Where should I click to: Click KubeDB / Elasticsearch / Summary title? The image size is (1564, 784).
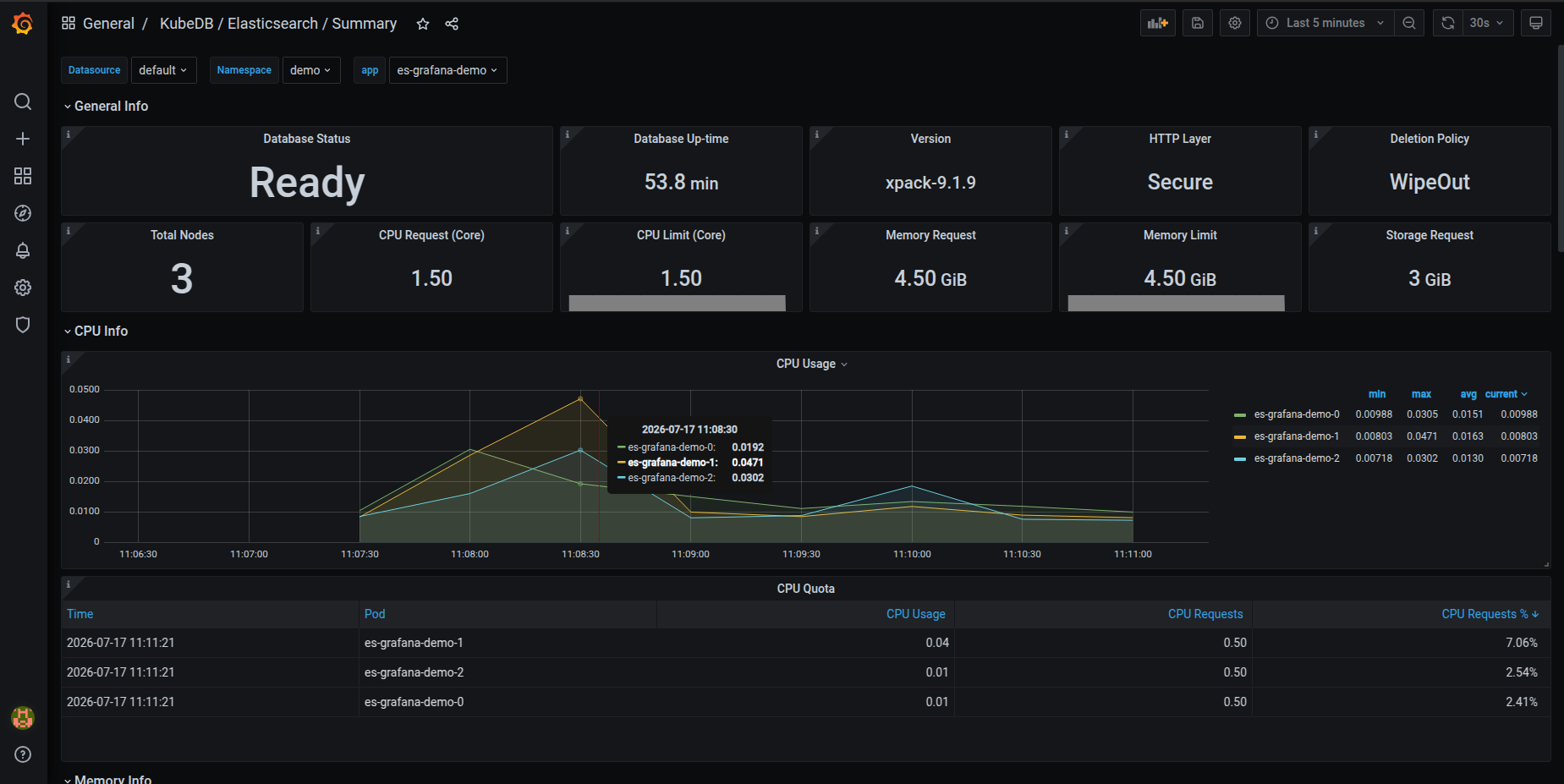coord(278,24)
